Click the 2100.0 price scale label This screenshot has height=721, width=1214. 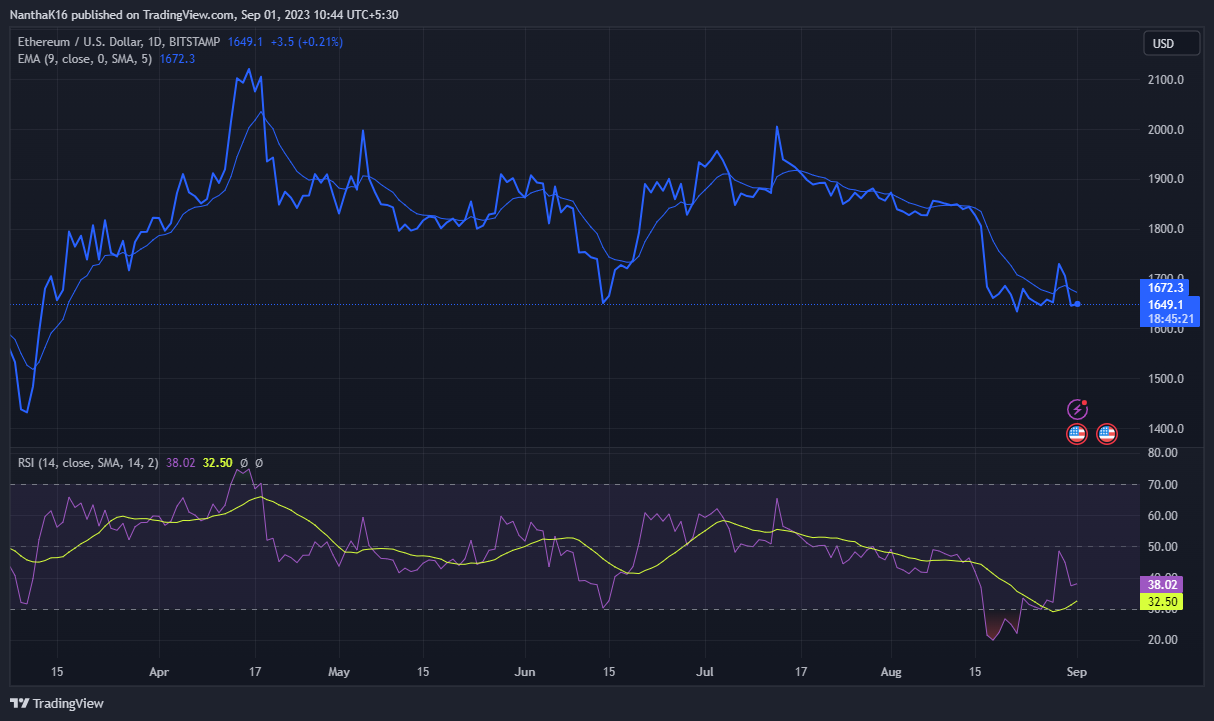(1167, 80)
